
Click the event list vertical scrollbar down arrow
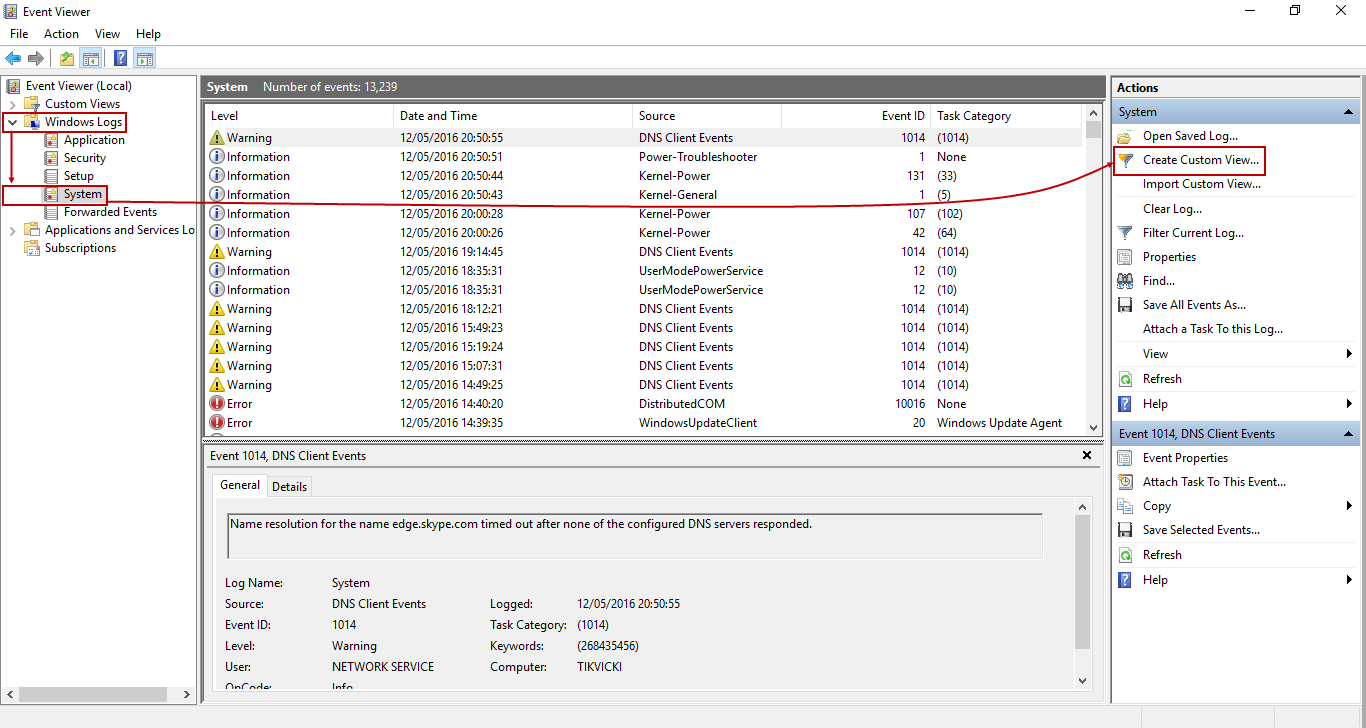click(x=1093, y=426)
